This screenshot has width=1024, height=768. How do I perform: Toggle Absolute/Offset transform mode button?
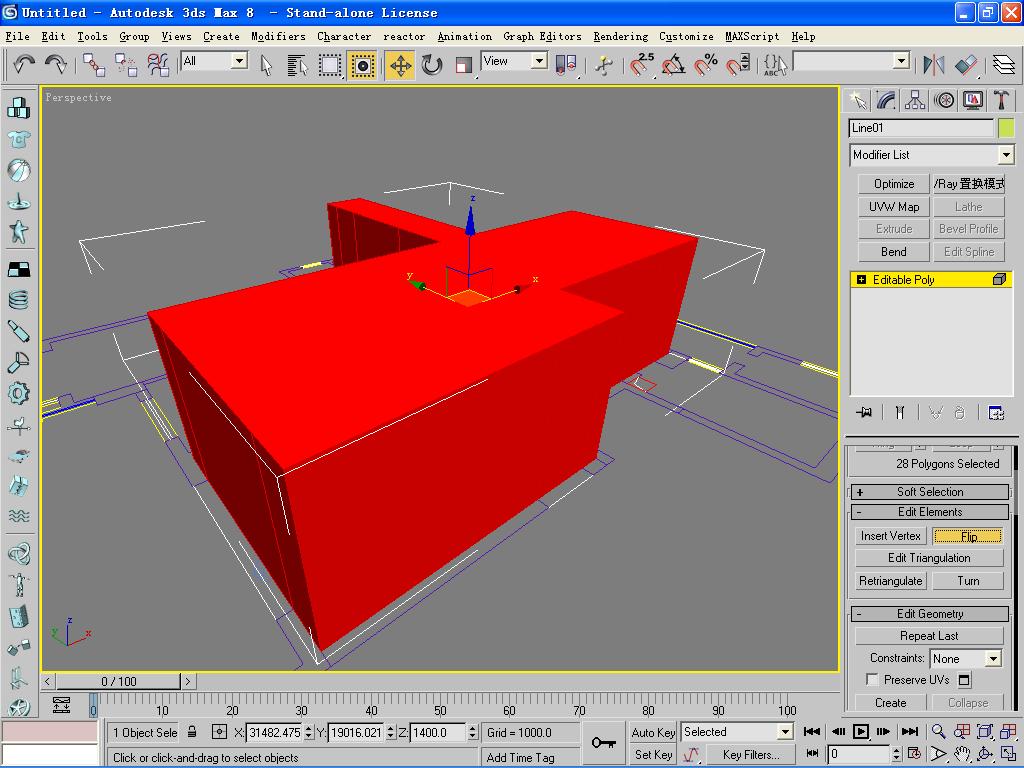point(219,731)
